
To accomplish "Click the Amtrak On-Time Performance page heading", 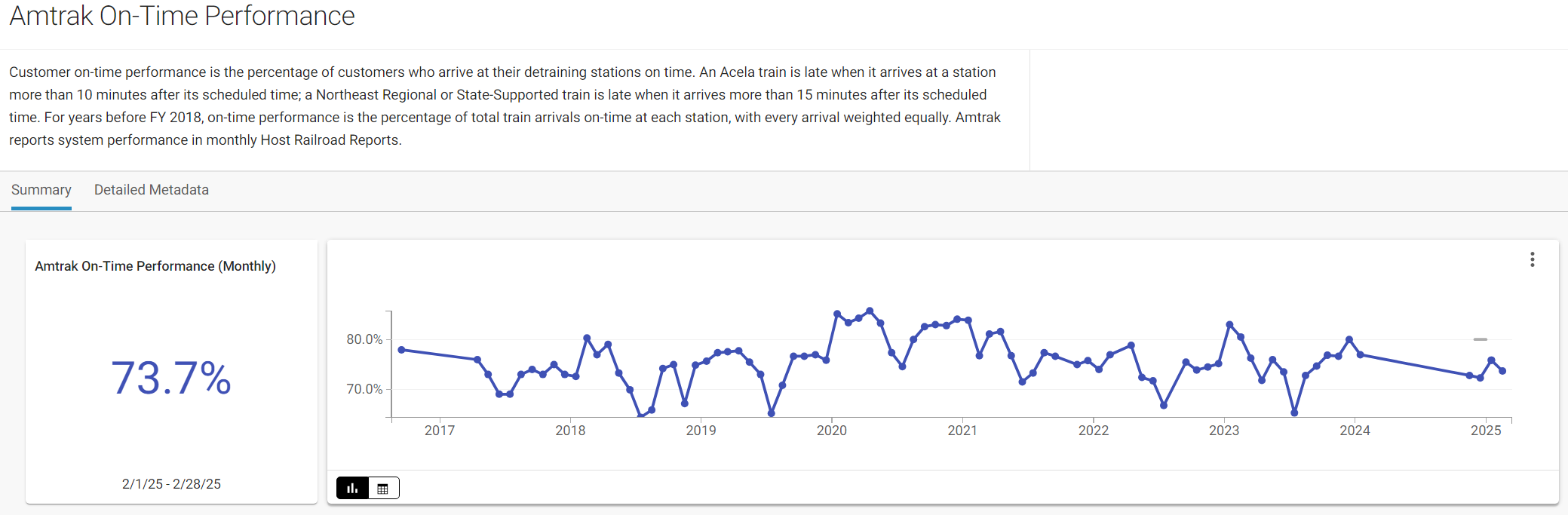I will [x=182, y=16].
